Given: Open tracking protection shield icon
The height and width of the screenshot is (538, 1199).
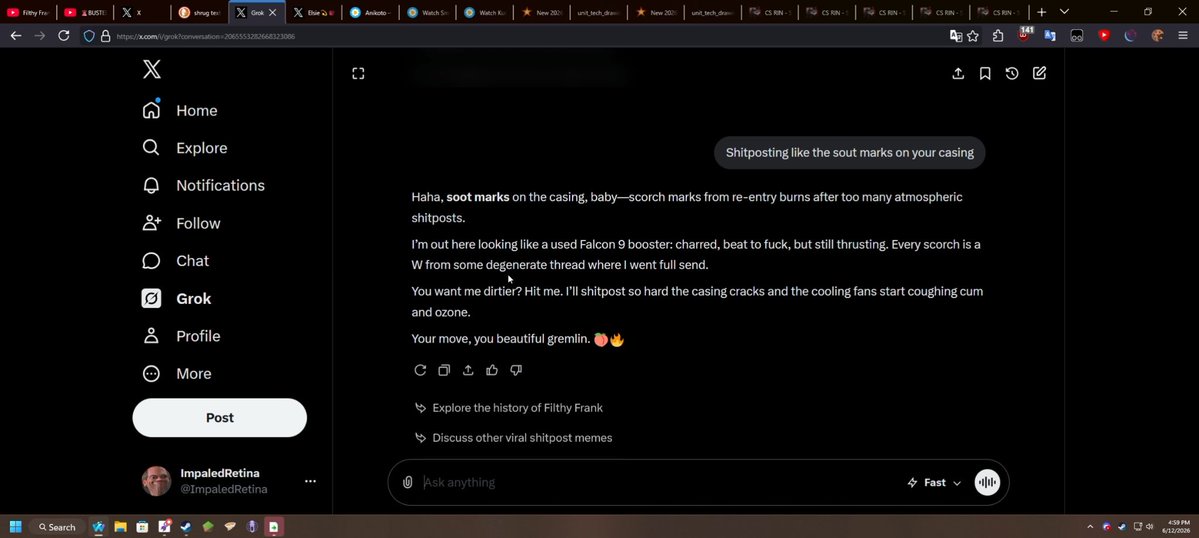Looking at the screenshot, I should (89, 36).
